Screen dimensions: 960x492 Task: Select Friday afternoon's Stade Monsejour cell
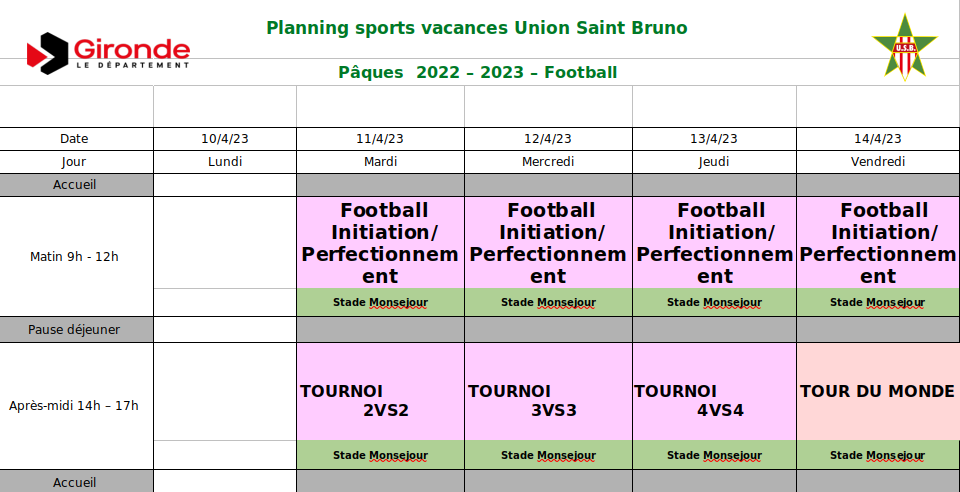tap(878, 455)
